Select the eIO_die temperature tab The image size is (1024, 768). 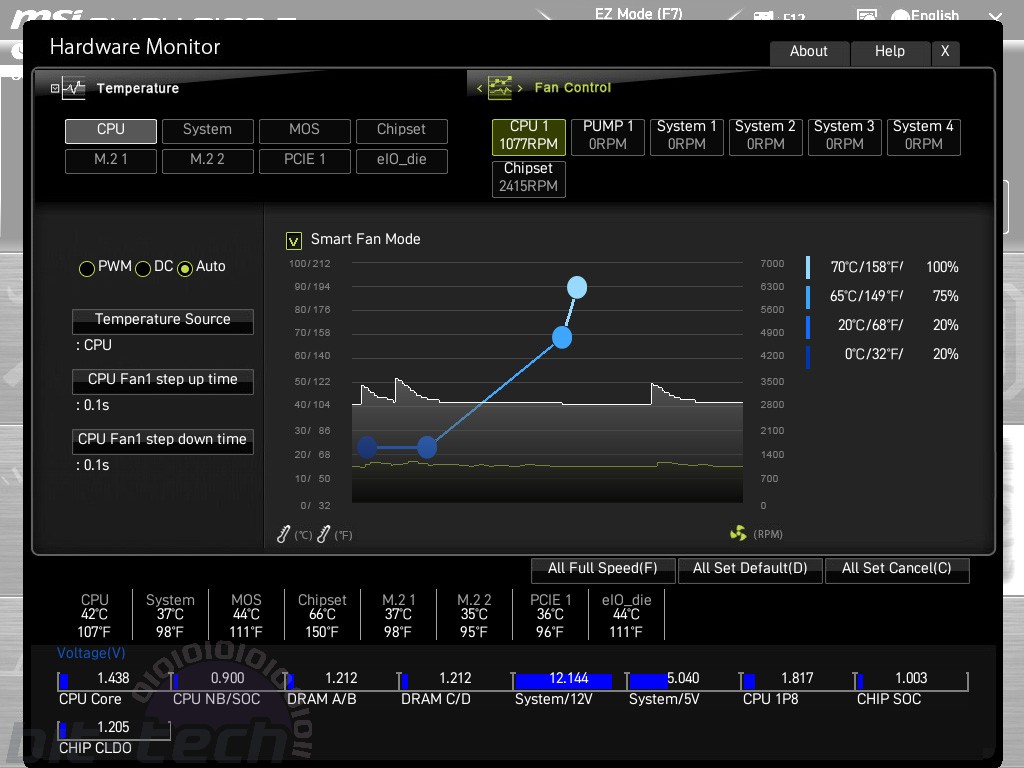pyautogui.click(x=402, y=161)
